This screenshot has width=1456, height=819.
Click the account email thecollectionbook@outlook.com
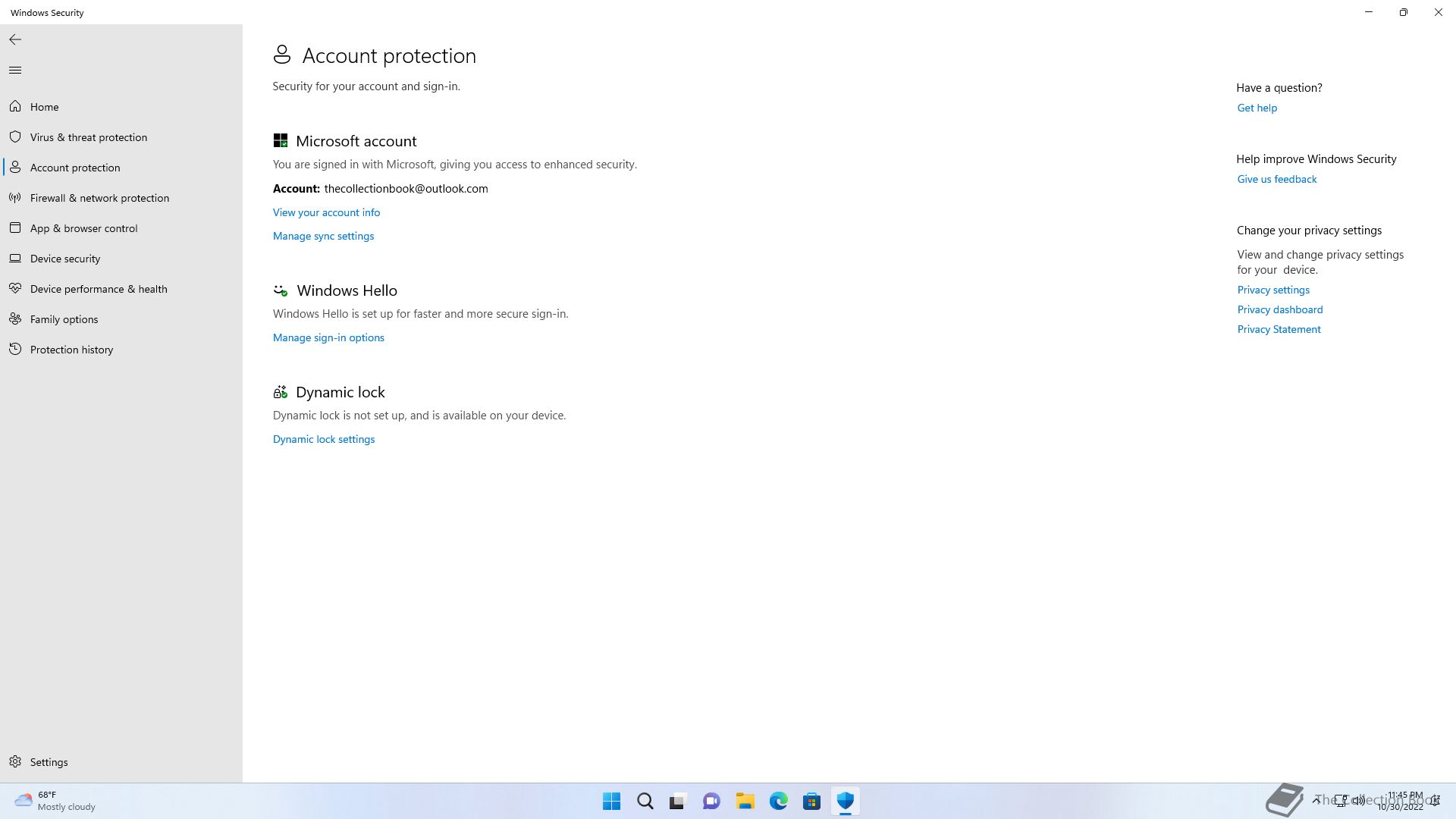click(406, 189)
